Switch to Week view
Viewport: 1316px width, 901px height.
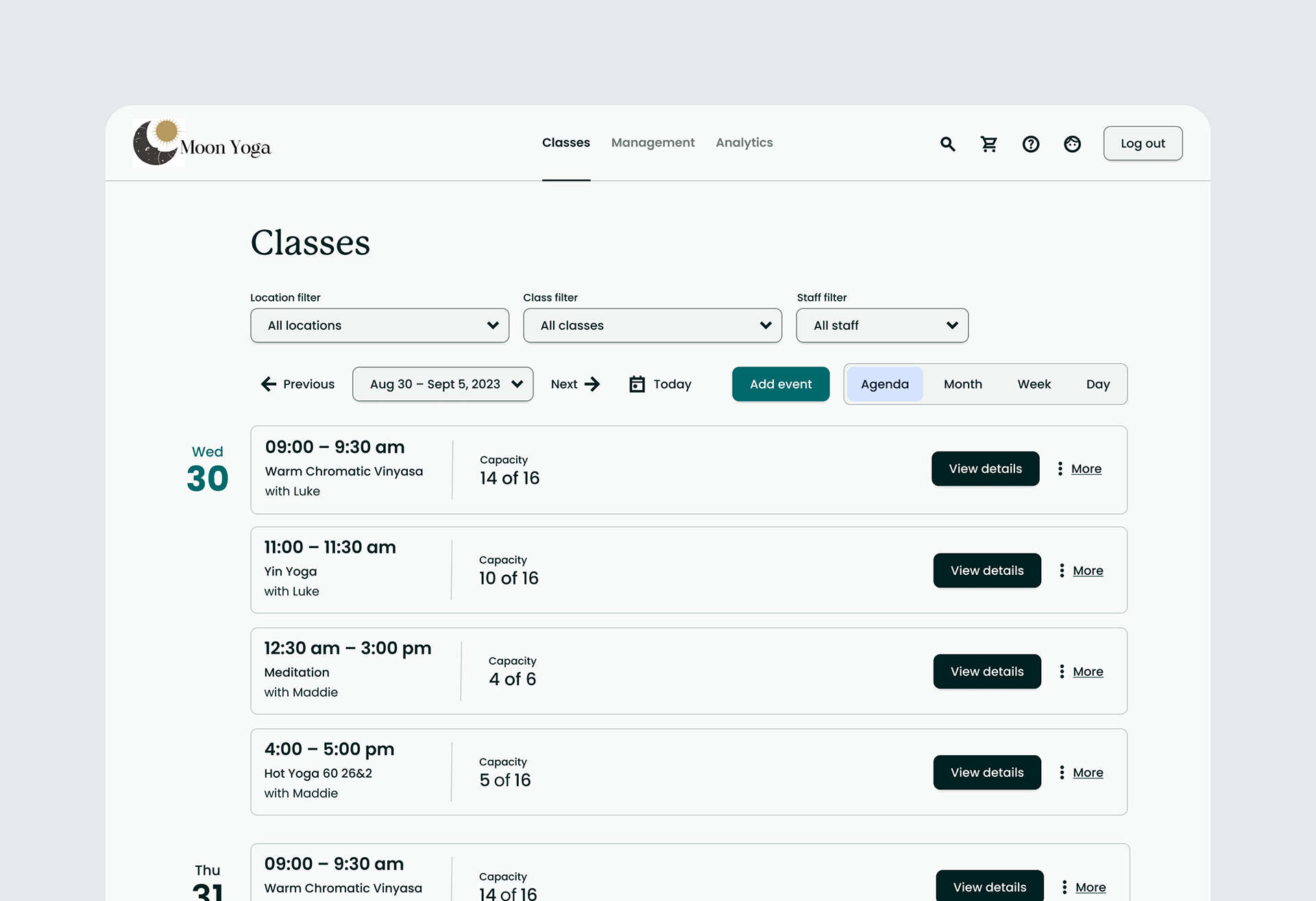[x=1034, y=384]
